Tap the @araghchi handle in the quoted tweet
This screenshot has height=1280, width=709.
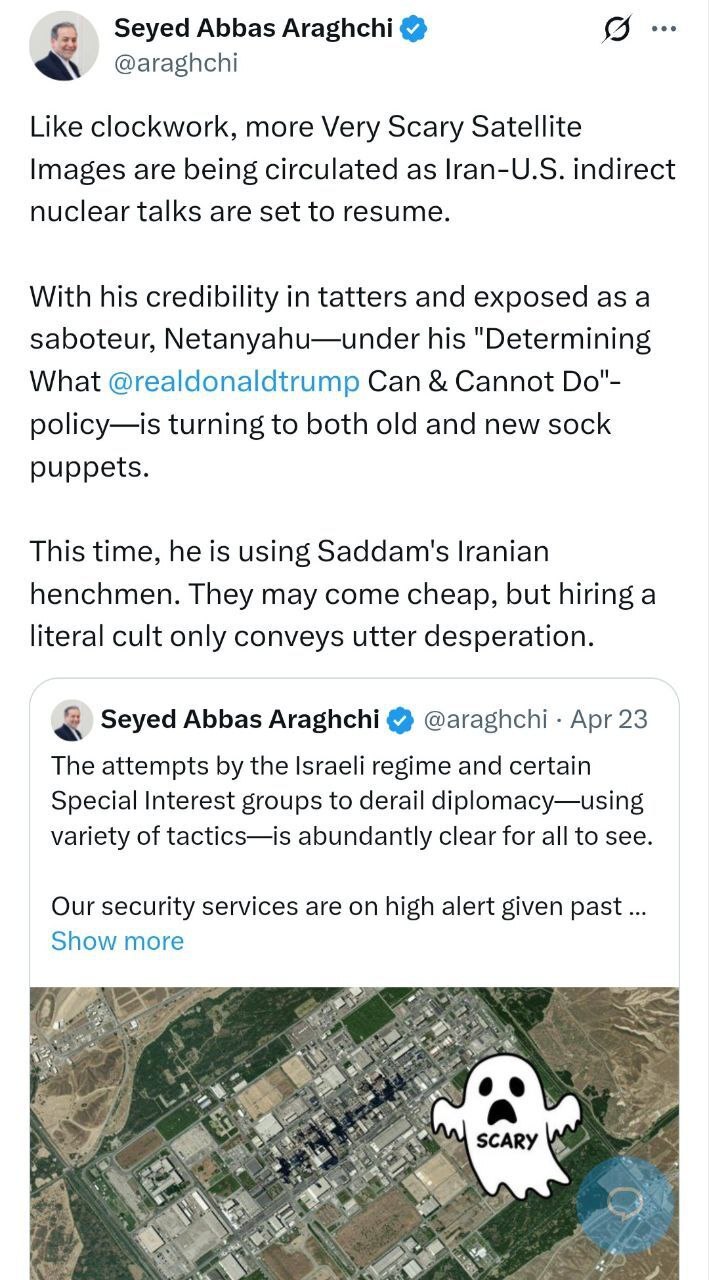pos(486,719)
